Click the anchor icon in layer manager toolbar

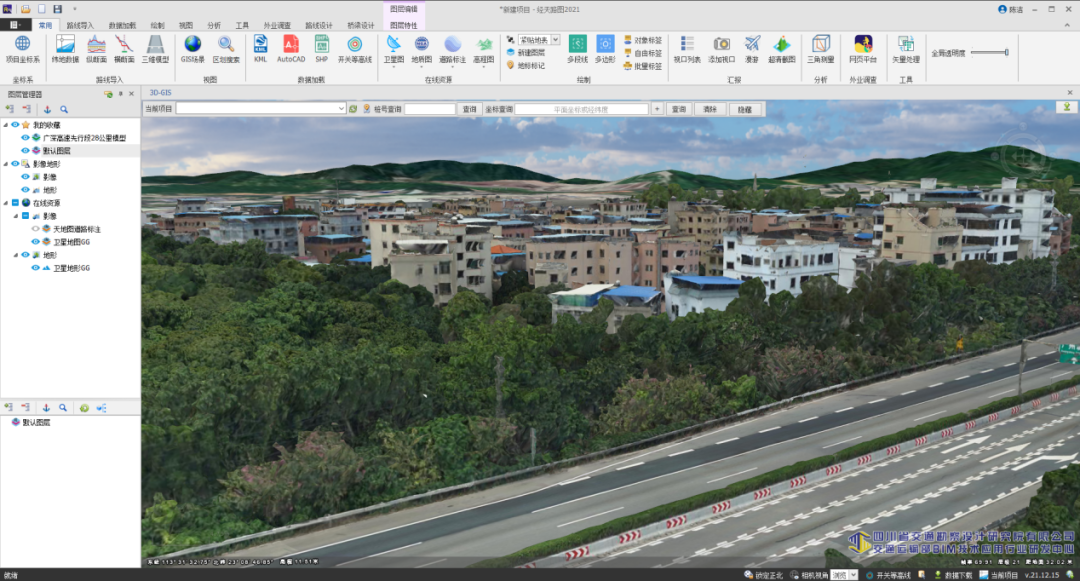(x=48, y=109)
